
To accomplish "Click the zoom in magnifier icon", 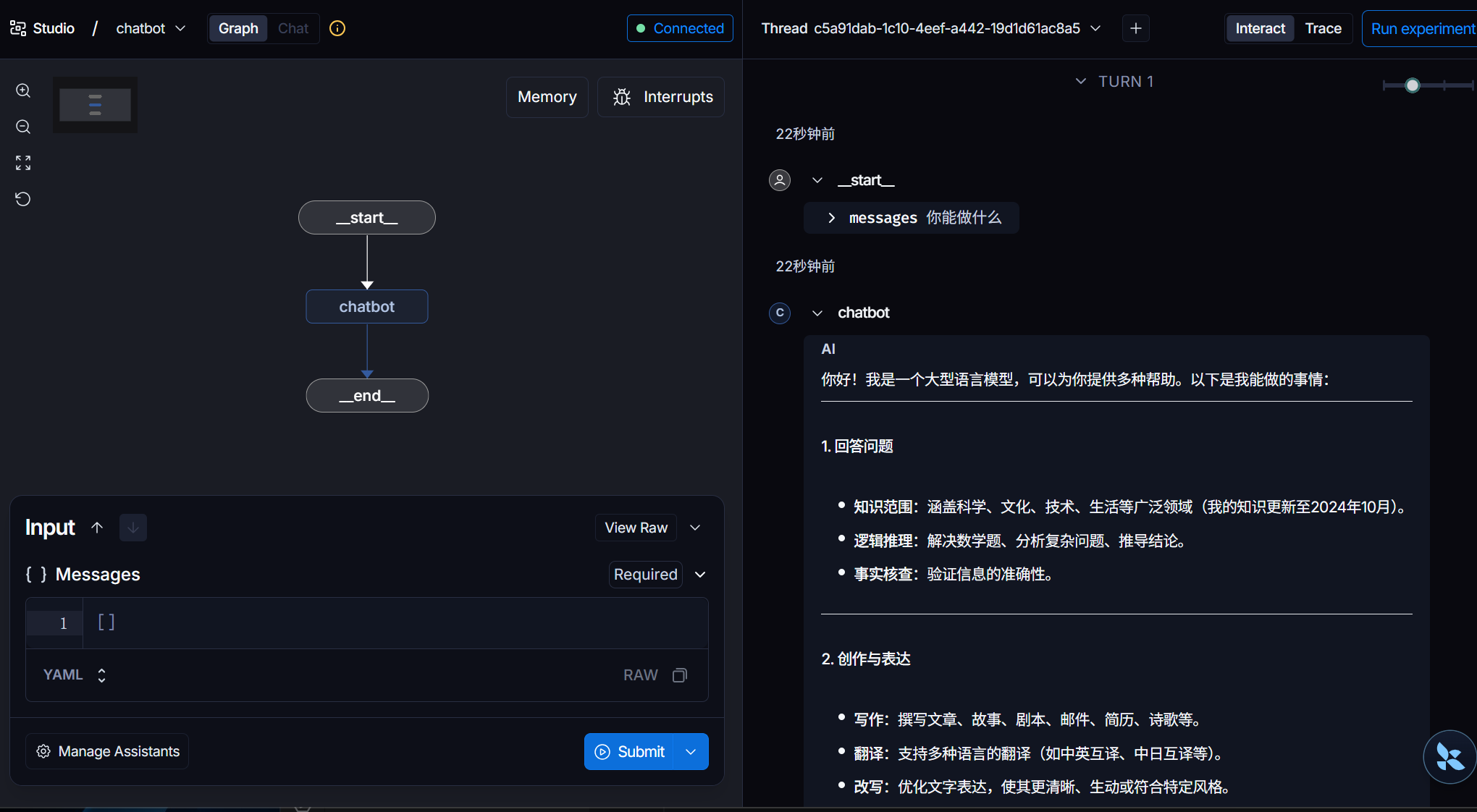I will 23,90.
